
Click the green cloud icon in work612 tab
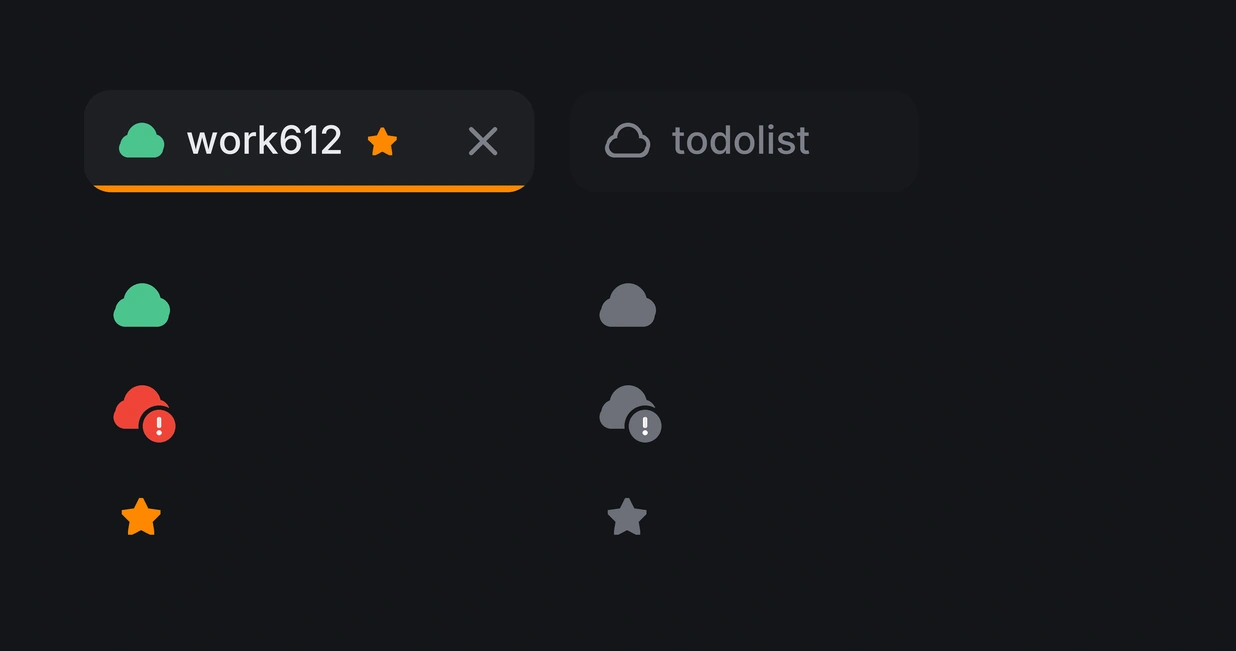tap(141, 141)
